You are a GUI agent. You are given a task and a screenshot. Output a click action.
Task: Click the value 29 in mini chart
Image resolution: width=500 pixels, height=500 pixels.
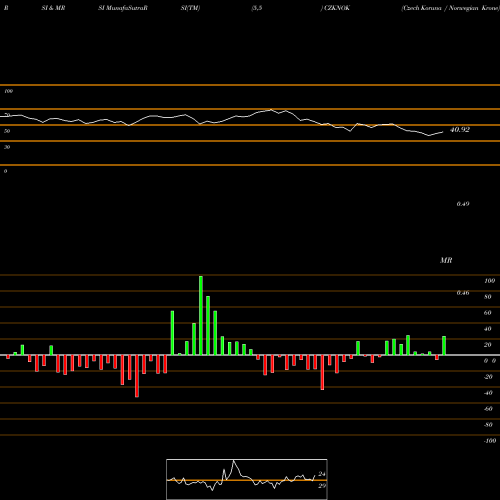322,486
